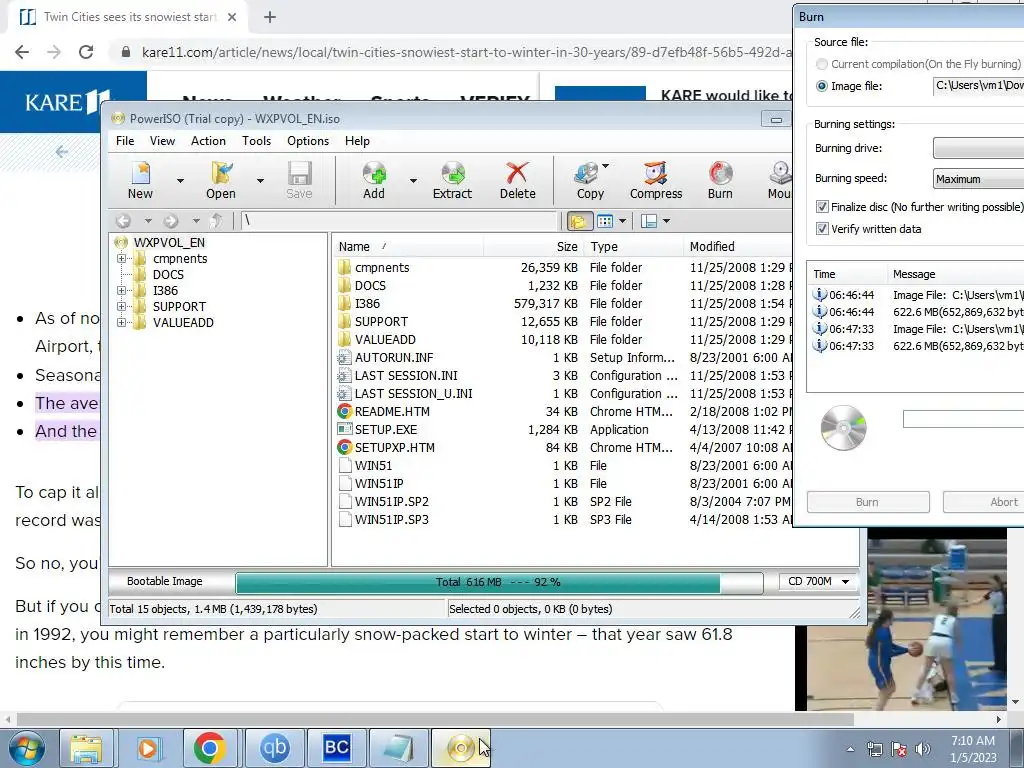Open the Options menu

click(308, 141)
